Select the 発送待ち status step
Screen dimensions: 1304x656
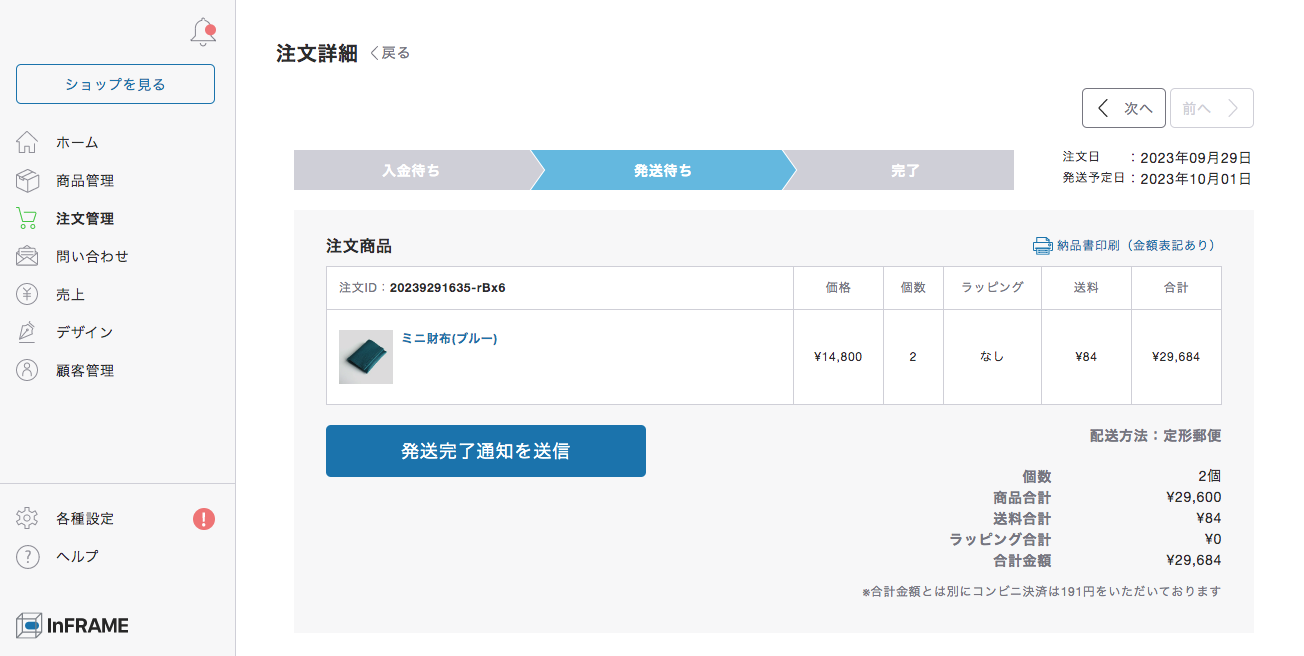click(662, 170)
